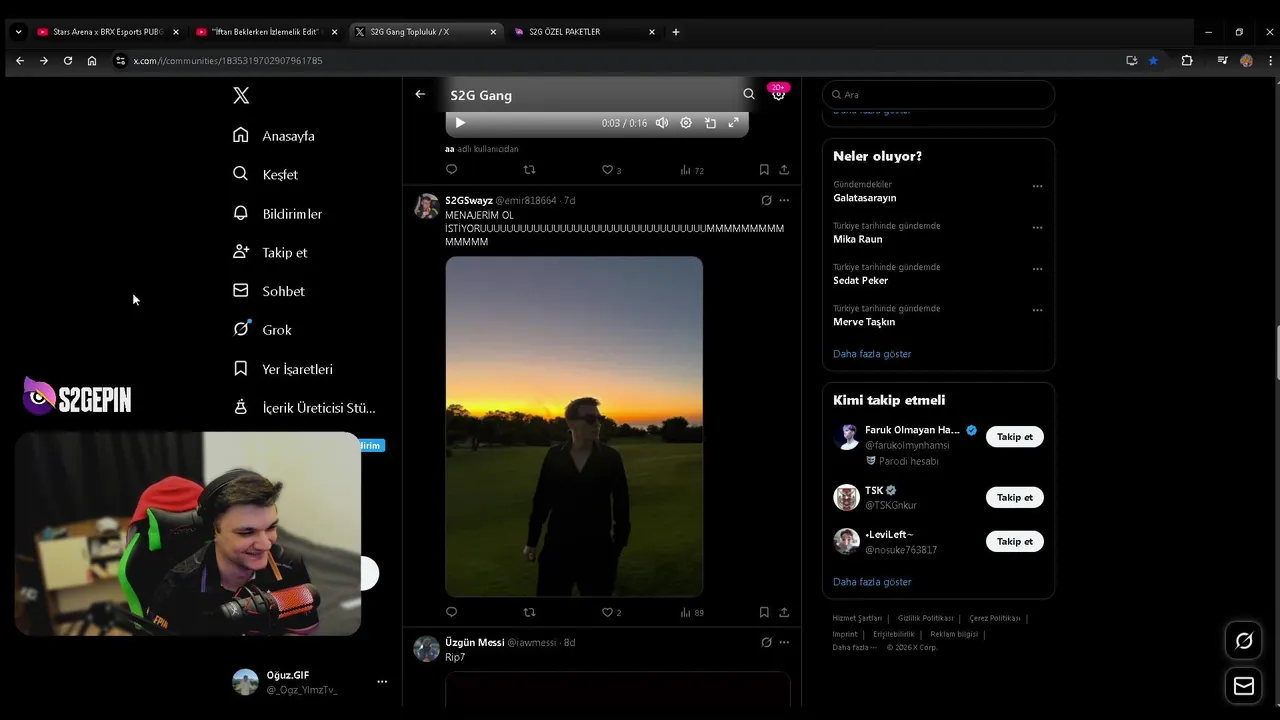Open S2GSwayz username link
Screen dimensions: 1280x720
coord(469,200)
